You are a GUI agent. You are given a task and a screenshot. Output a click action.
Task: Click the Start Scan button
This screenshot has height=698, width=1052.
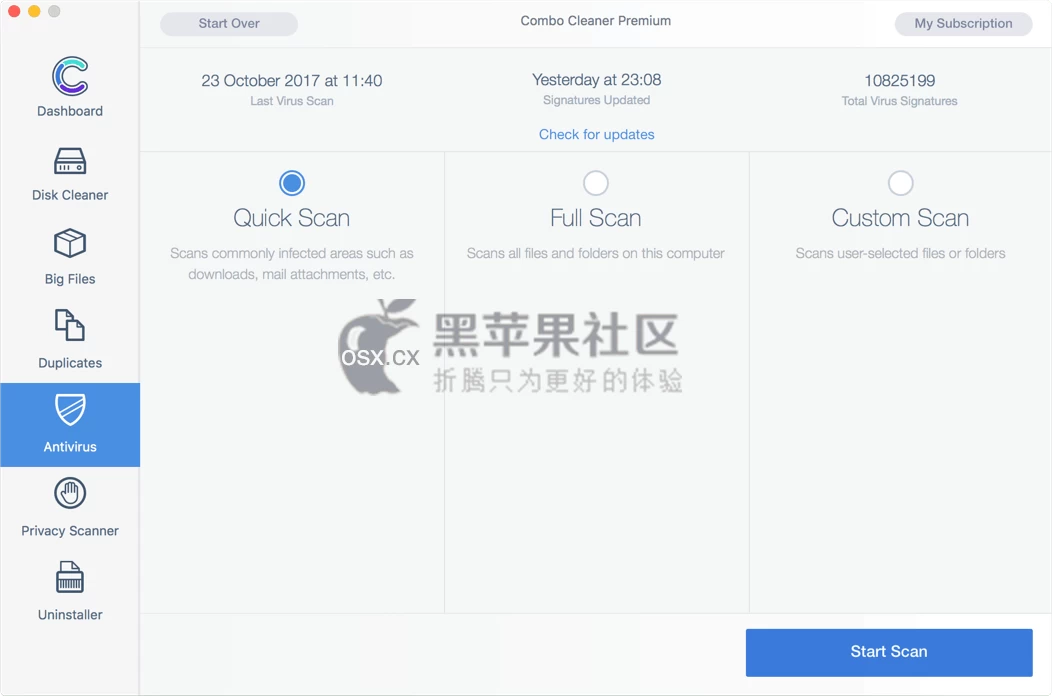pos(889,652)
